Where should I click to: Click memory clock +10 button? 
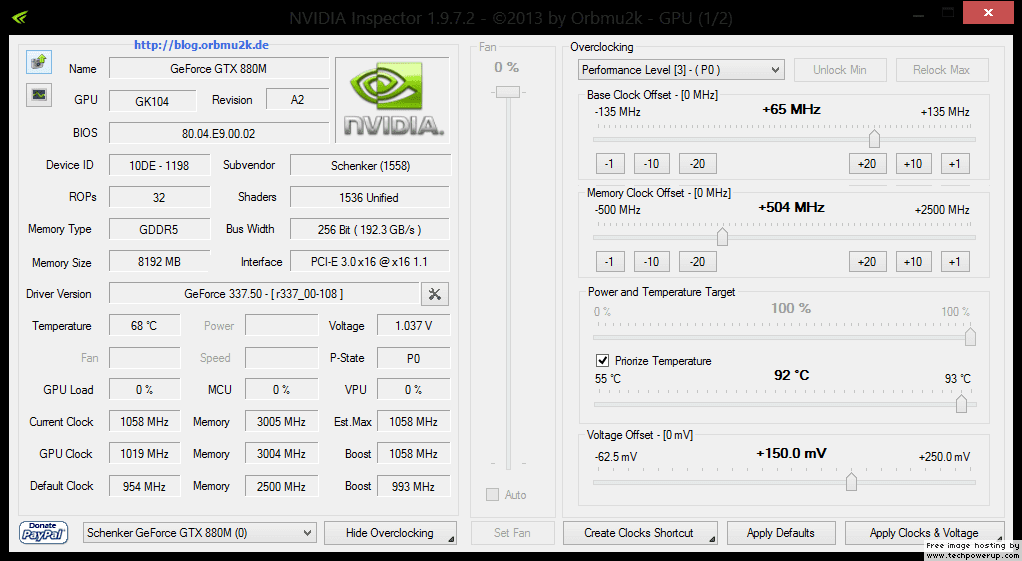pos(913,262)
